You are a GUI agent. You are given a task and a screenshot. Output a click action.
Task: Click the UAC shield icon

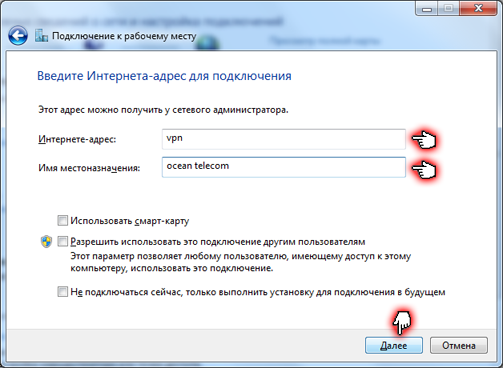click(46, 242)
